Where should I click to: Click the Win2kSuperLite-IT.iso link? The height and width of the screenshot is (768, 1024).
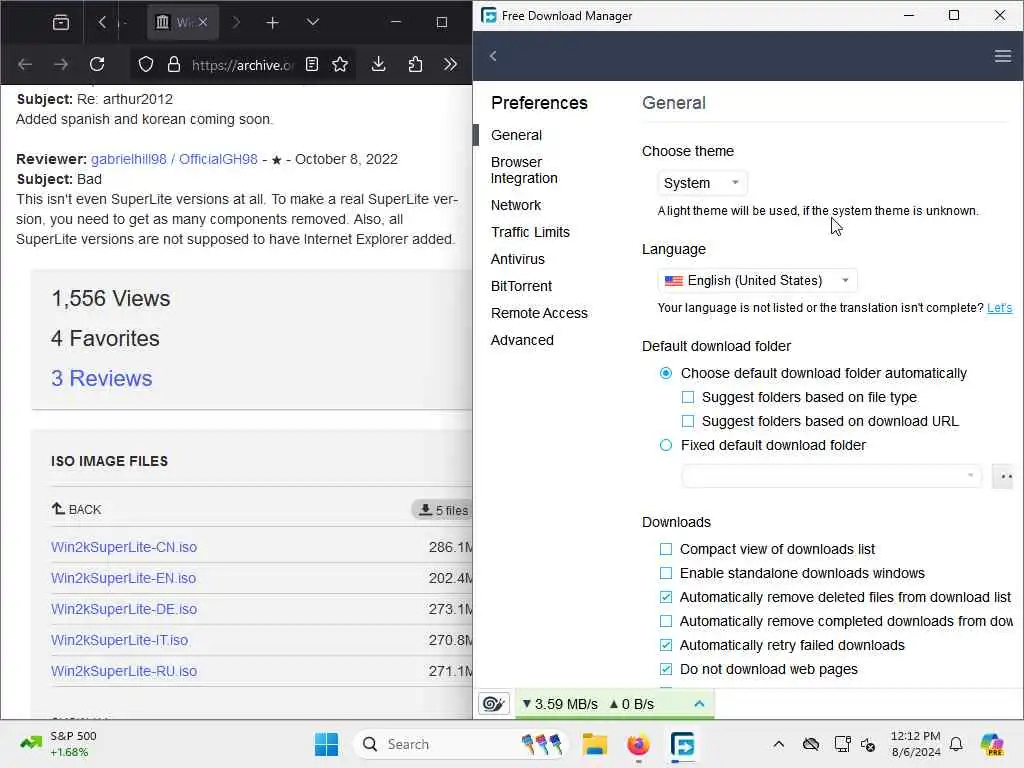pos(120,640)
